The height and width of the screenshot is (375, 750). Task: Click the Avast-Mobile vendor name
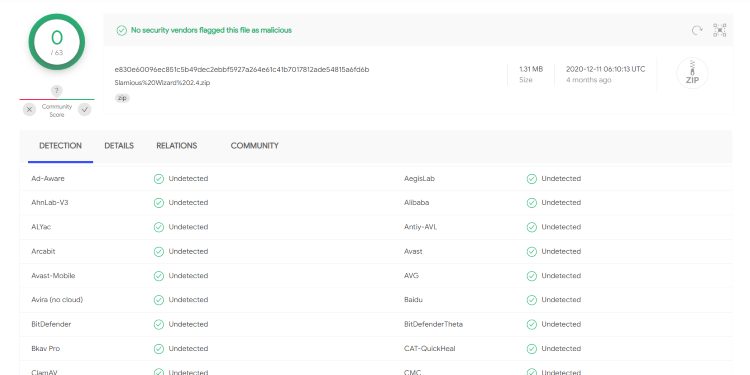(x=53, y=276)
